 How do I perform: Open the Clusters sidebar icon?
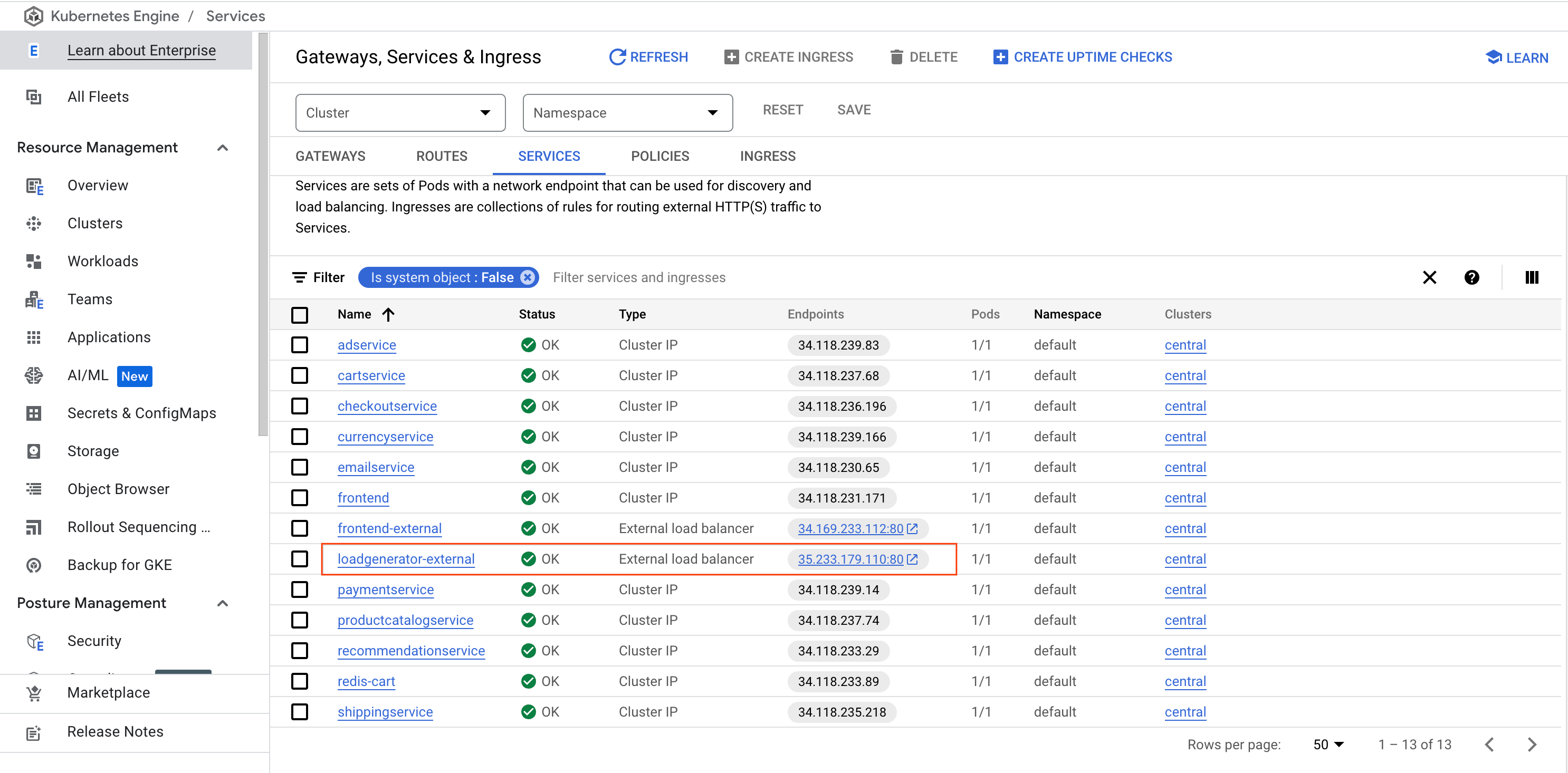tap(34, 223)
